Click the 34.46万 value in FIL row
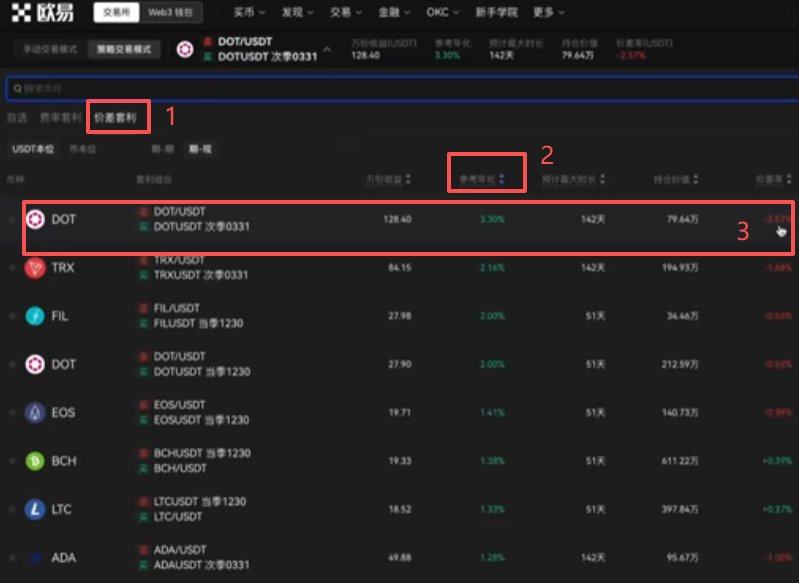The image size is (799, 583). tap(682, 316)
